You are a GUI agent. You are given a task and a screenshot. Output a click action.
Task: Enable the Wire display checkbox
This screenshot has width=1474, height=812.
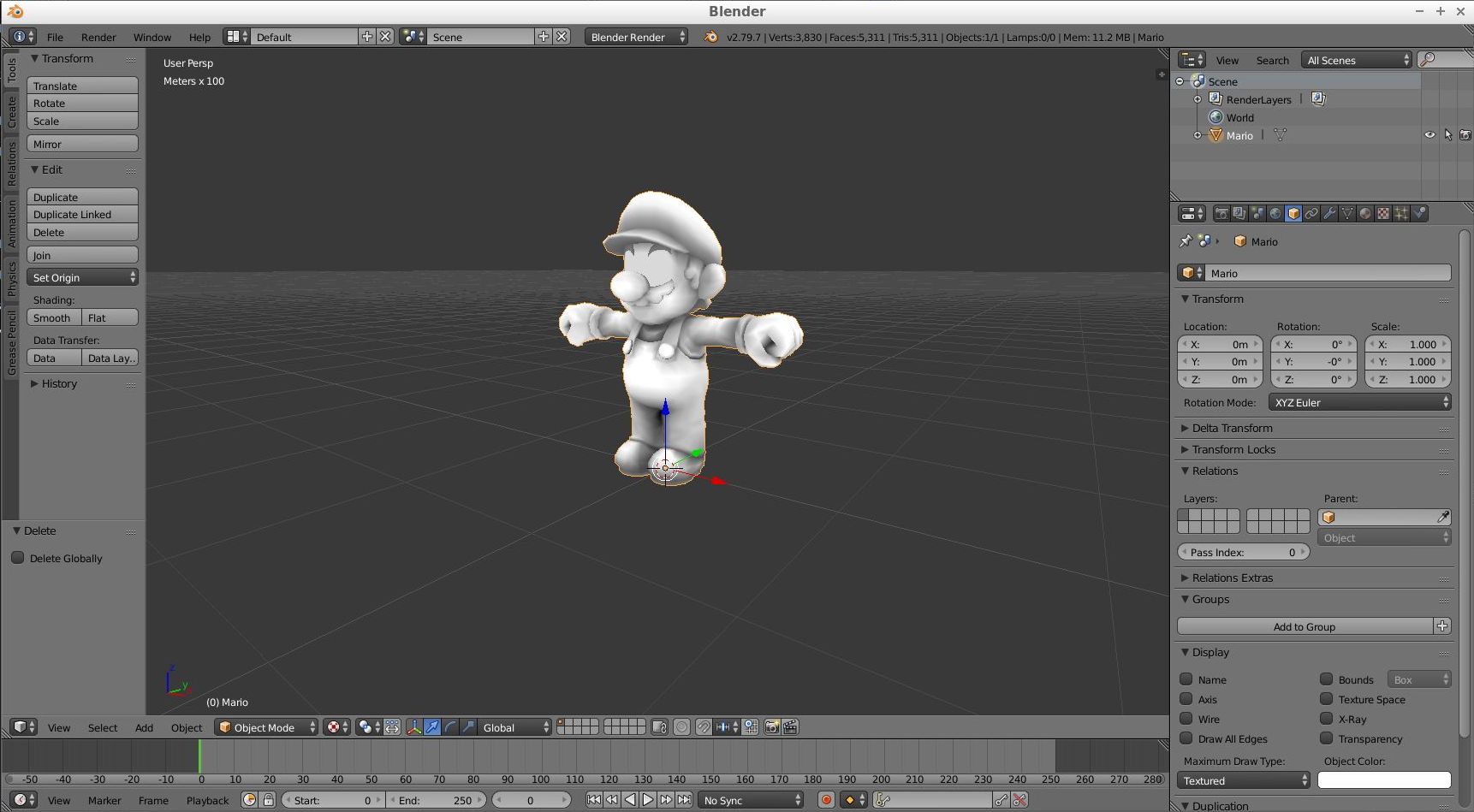[1186, 719]
